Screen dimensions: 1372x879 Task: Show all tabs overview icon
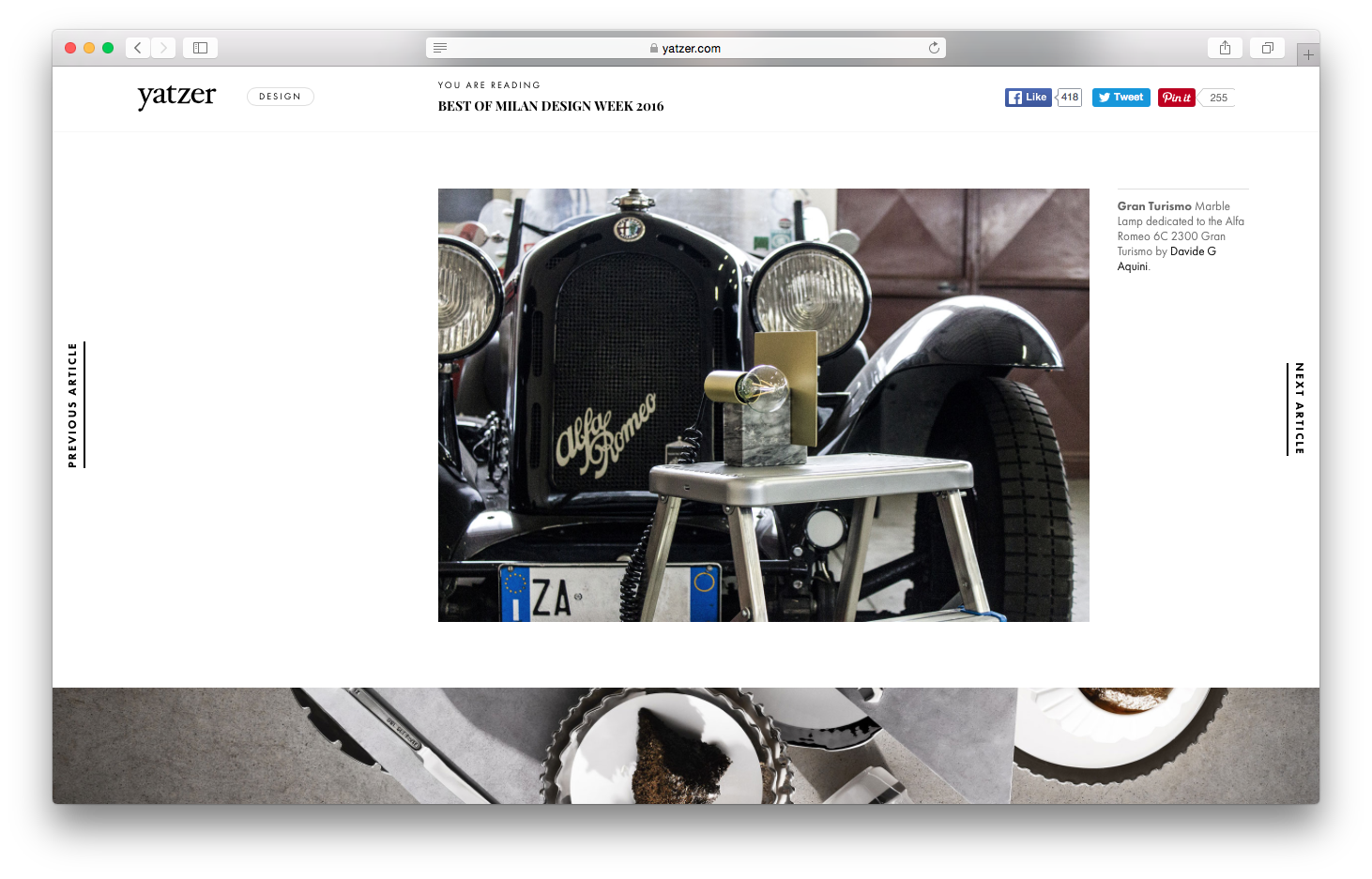[1267, 48]
